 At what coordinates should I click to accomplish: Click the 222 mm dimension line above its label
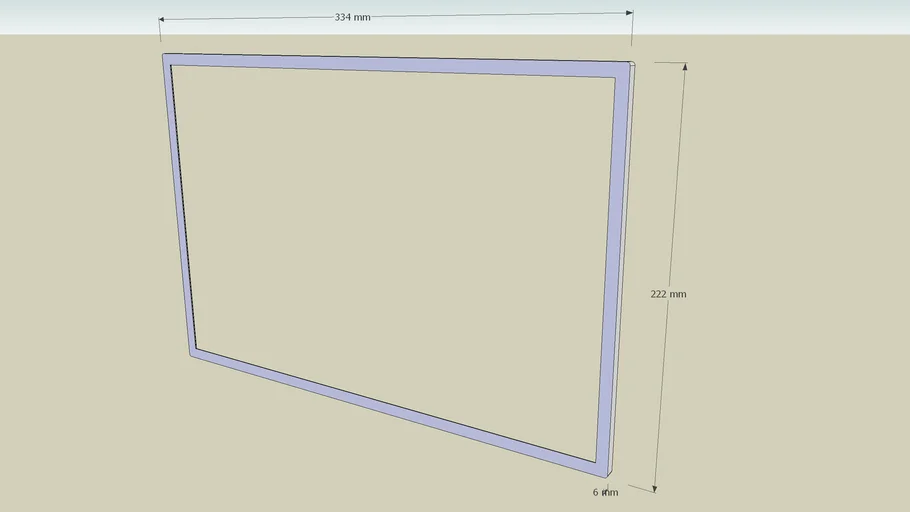[x=677, y=180]
